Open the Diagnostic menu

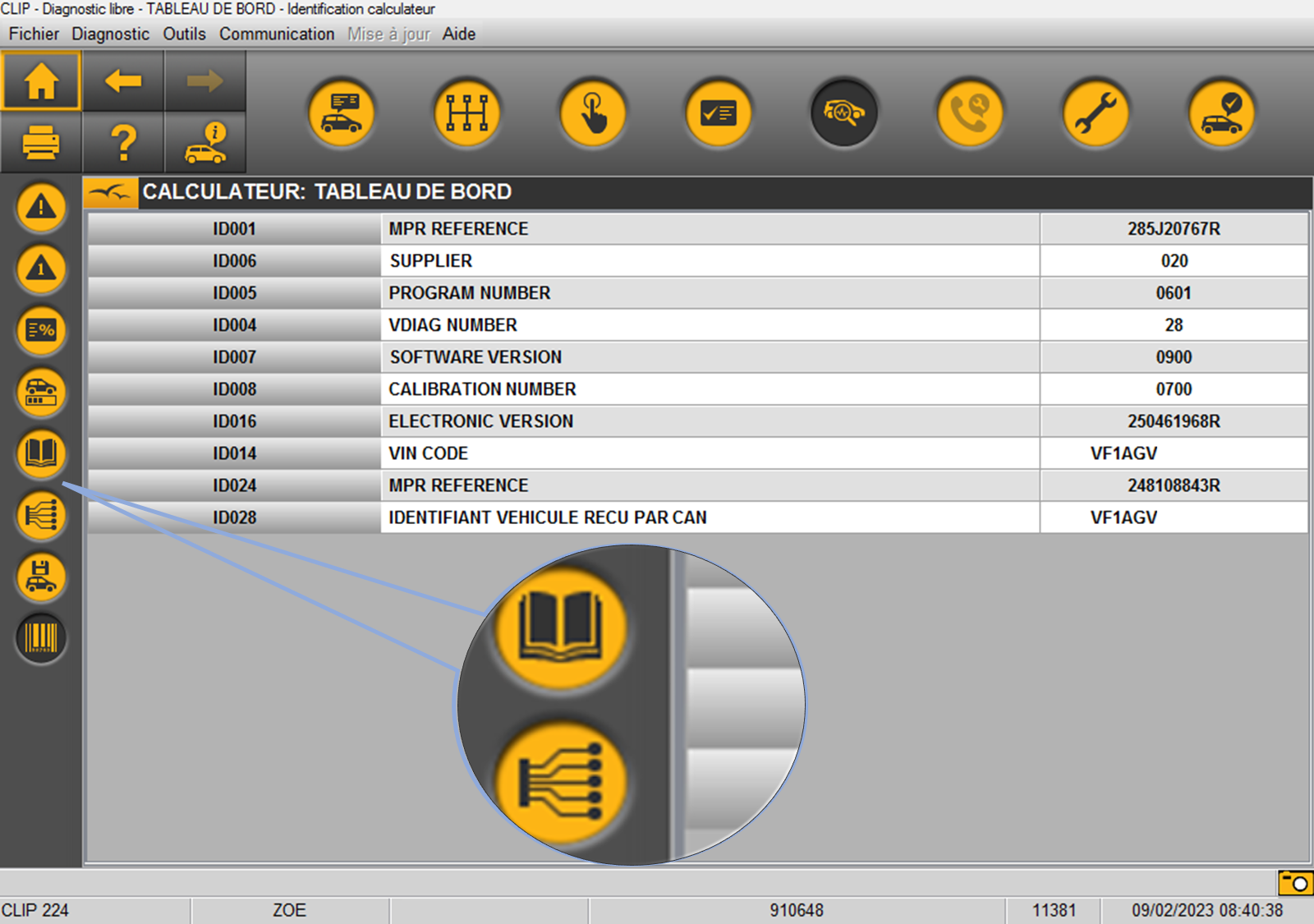(110, 34)
